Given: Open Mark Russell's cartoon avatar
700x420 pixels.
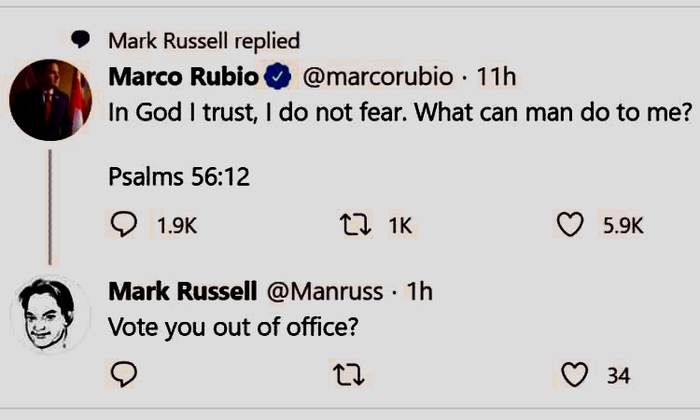Looking at the screenshot, I should (49, 314).
